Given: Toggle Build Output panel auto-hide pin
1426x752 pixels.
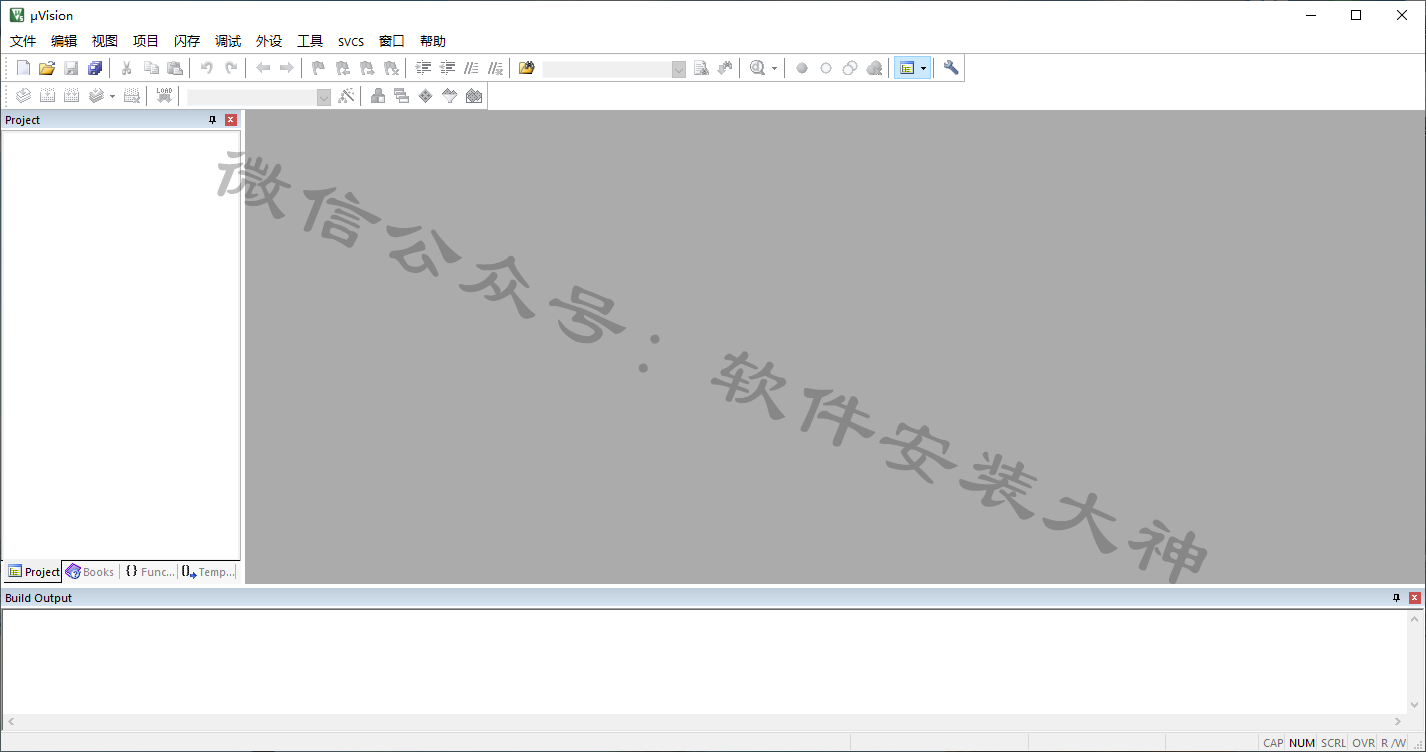Looking at the screenshot, I should click(1397, 598).
